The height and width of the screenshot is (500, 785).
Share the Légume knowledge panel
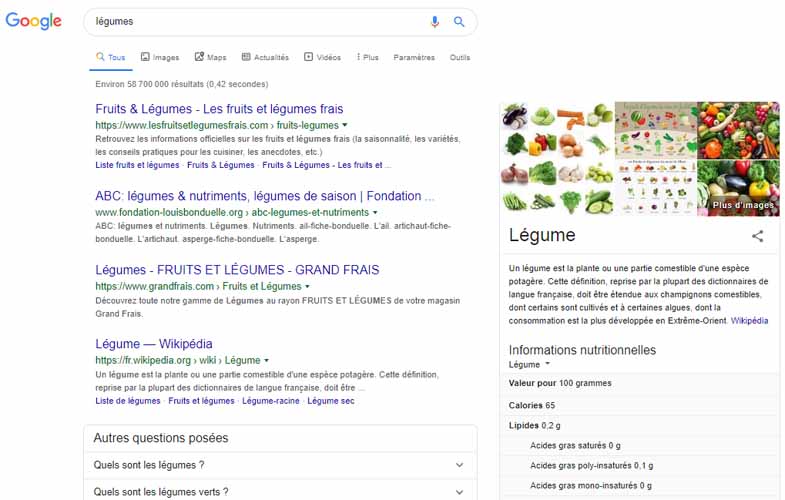pyautogui.click(x=757, y=236)
